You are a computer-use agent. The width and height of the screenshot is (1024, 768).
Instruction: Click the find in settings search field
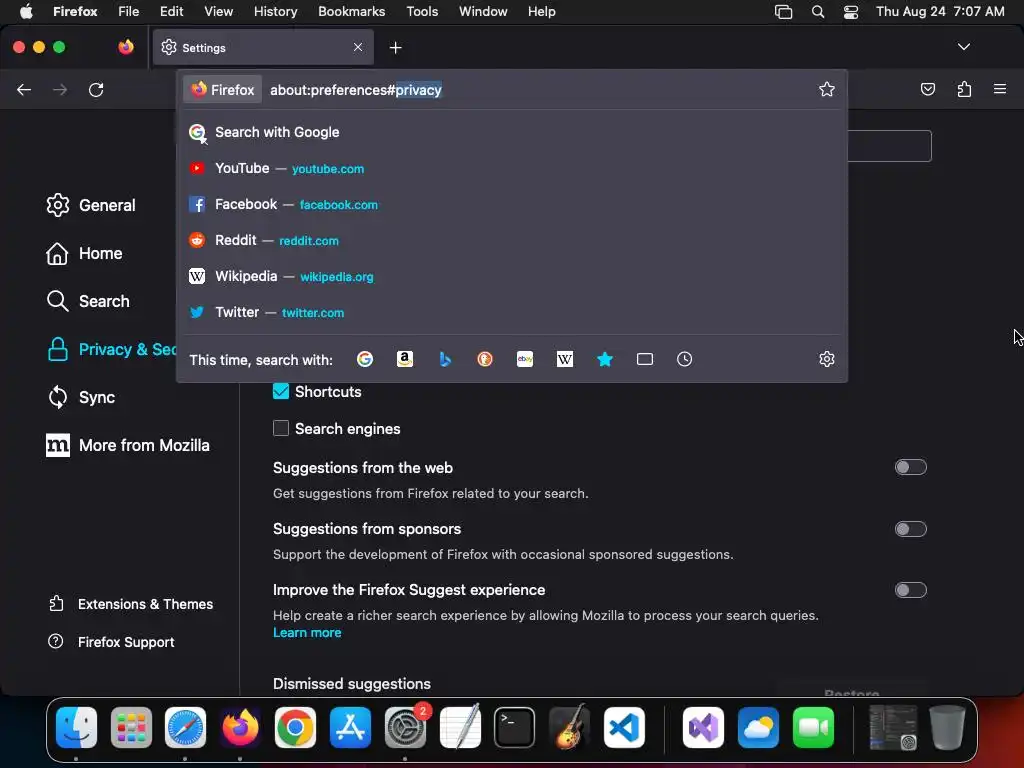[x=889, y=146]
